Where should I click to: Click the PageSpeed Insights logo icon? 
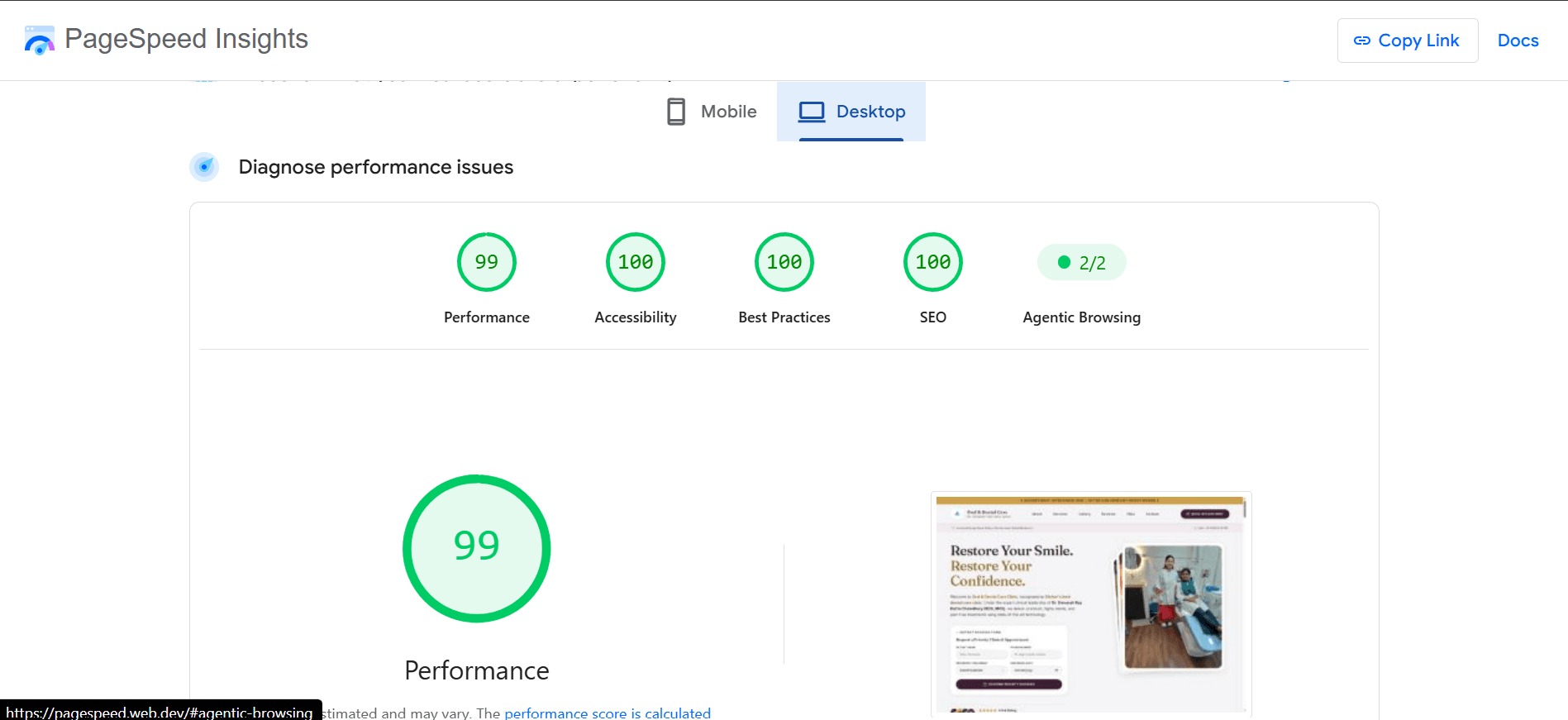pyautogui.click(x=39, y=40)
